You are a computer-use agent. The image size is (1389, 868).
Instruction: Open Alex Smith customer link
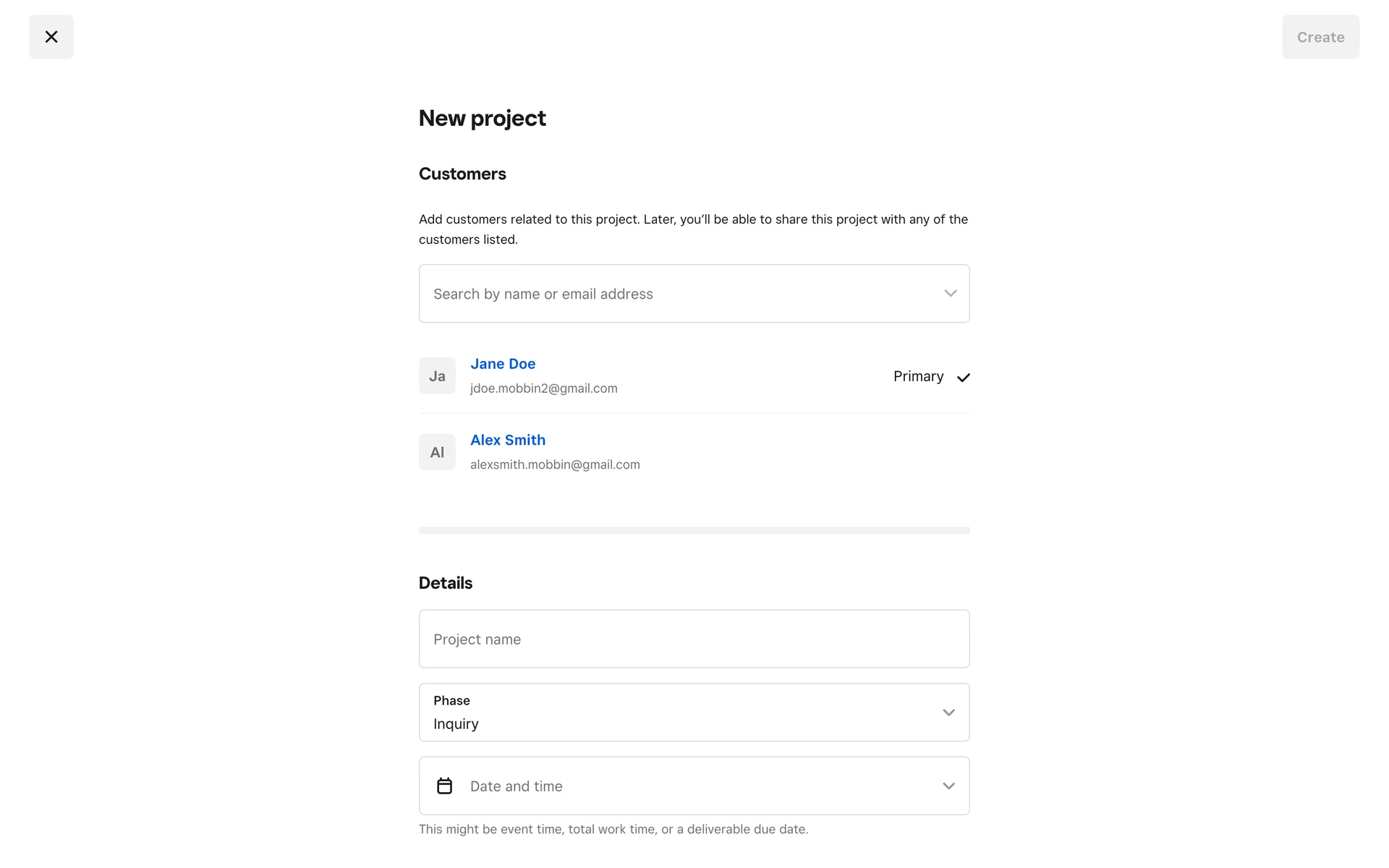point(508,440)
